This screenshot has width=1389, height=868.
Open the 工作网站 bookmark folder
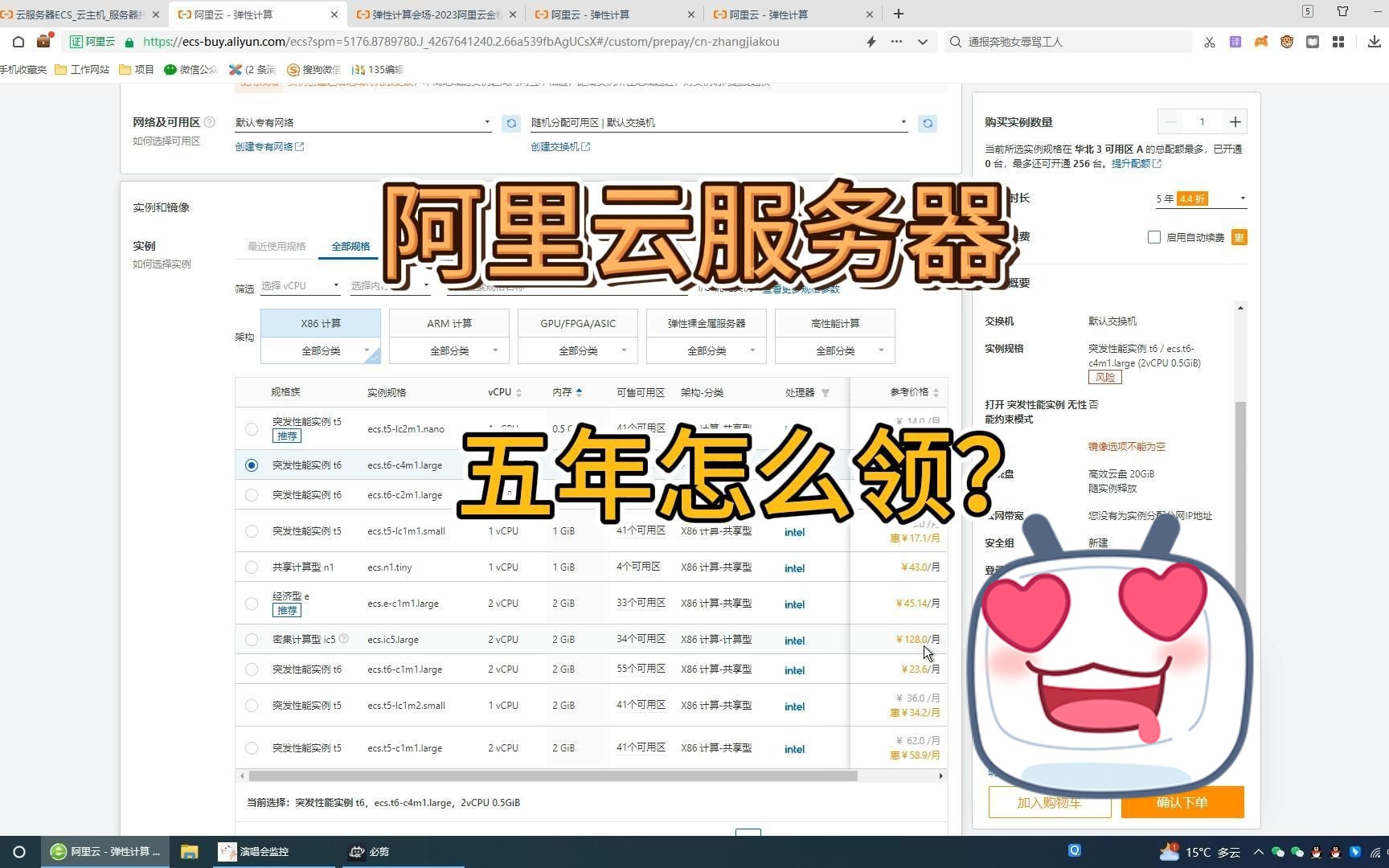(x=82, y=70)
